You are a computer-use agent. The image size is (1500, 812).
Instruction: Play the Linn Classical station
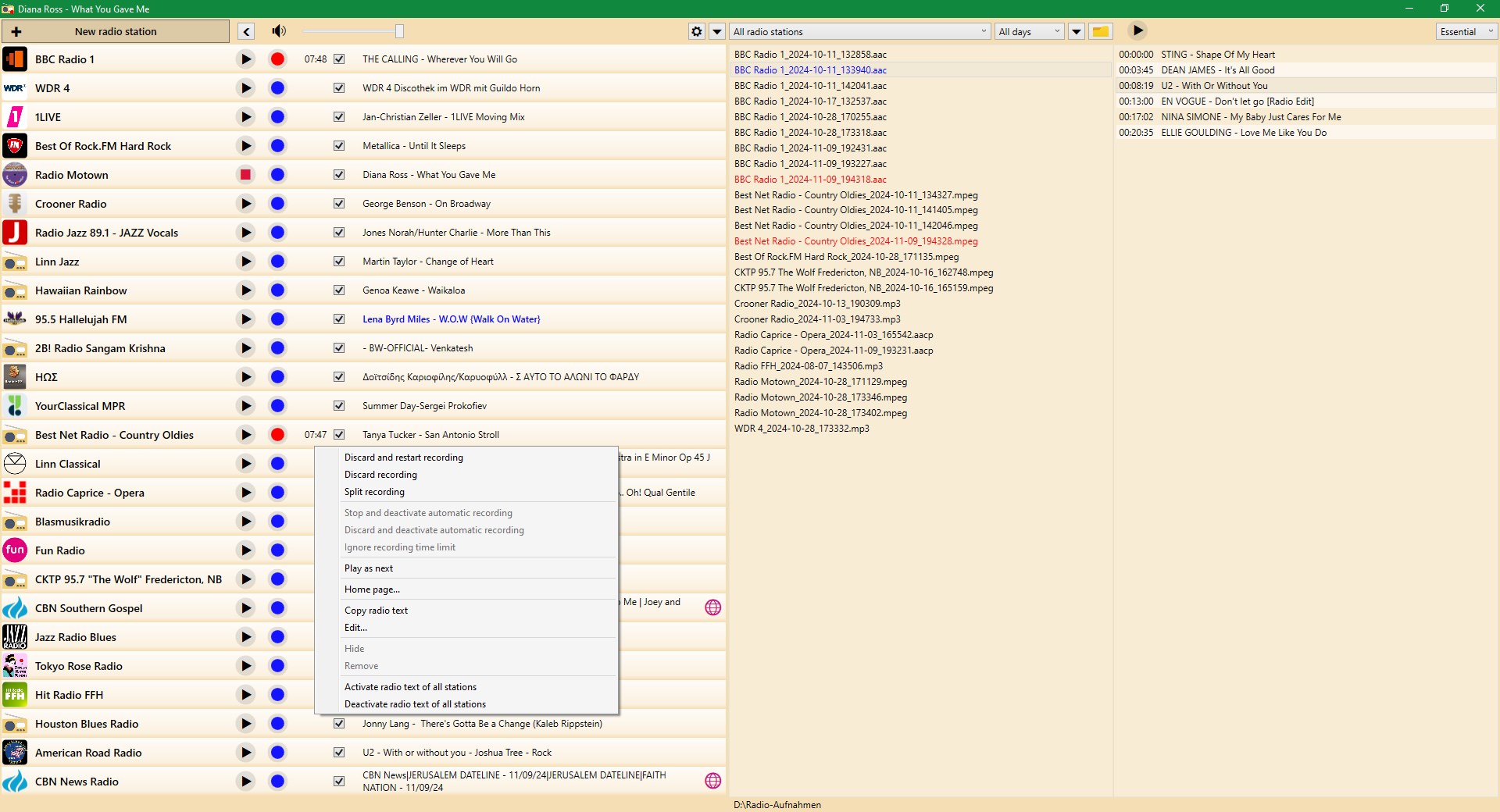(245, 464)
